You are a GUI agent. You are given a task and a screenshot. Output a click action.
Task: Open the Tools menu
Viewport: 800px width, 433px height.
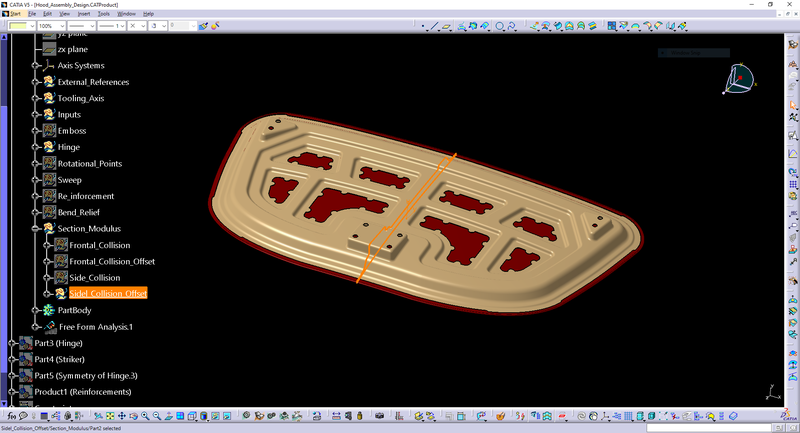click(x=104, y=14)
